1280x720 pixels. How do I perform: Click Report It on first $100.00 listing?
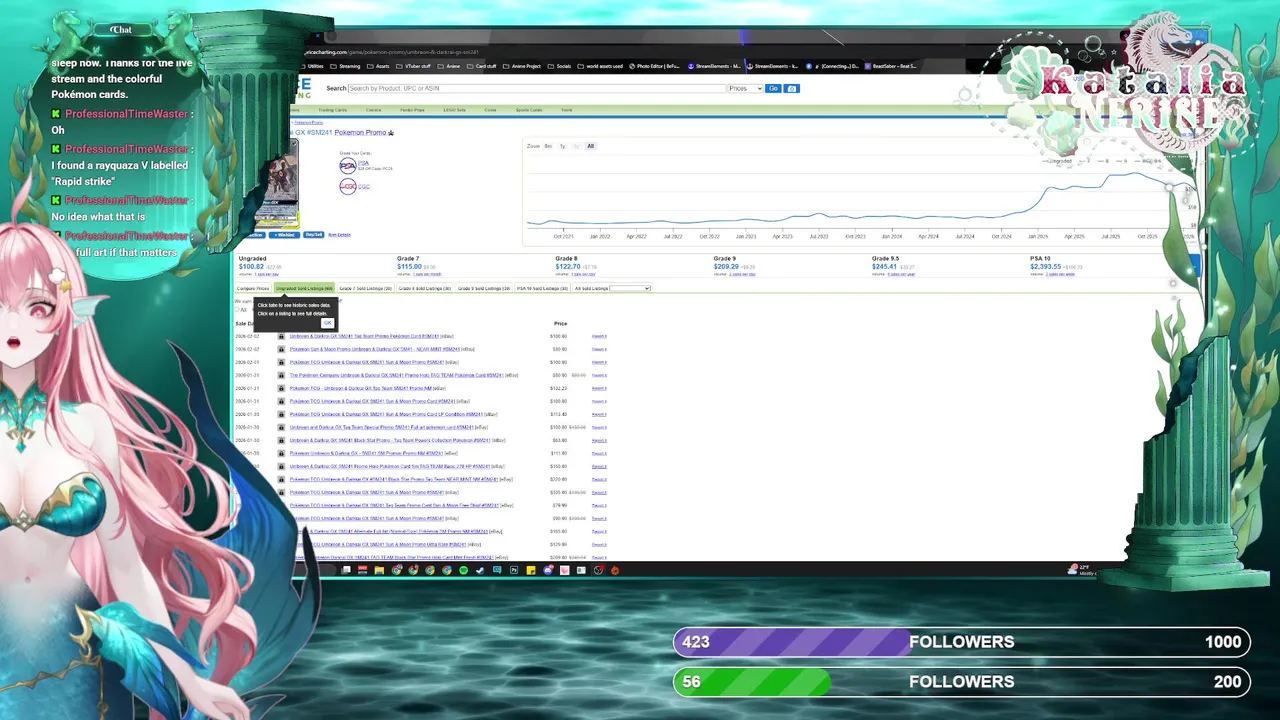click(599, 336)
